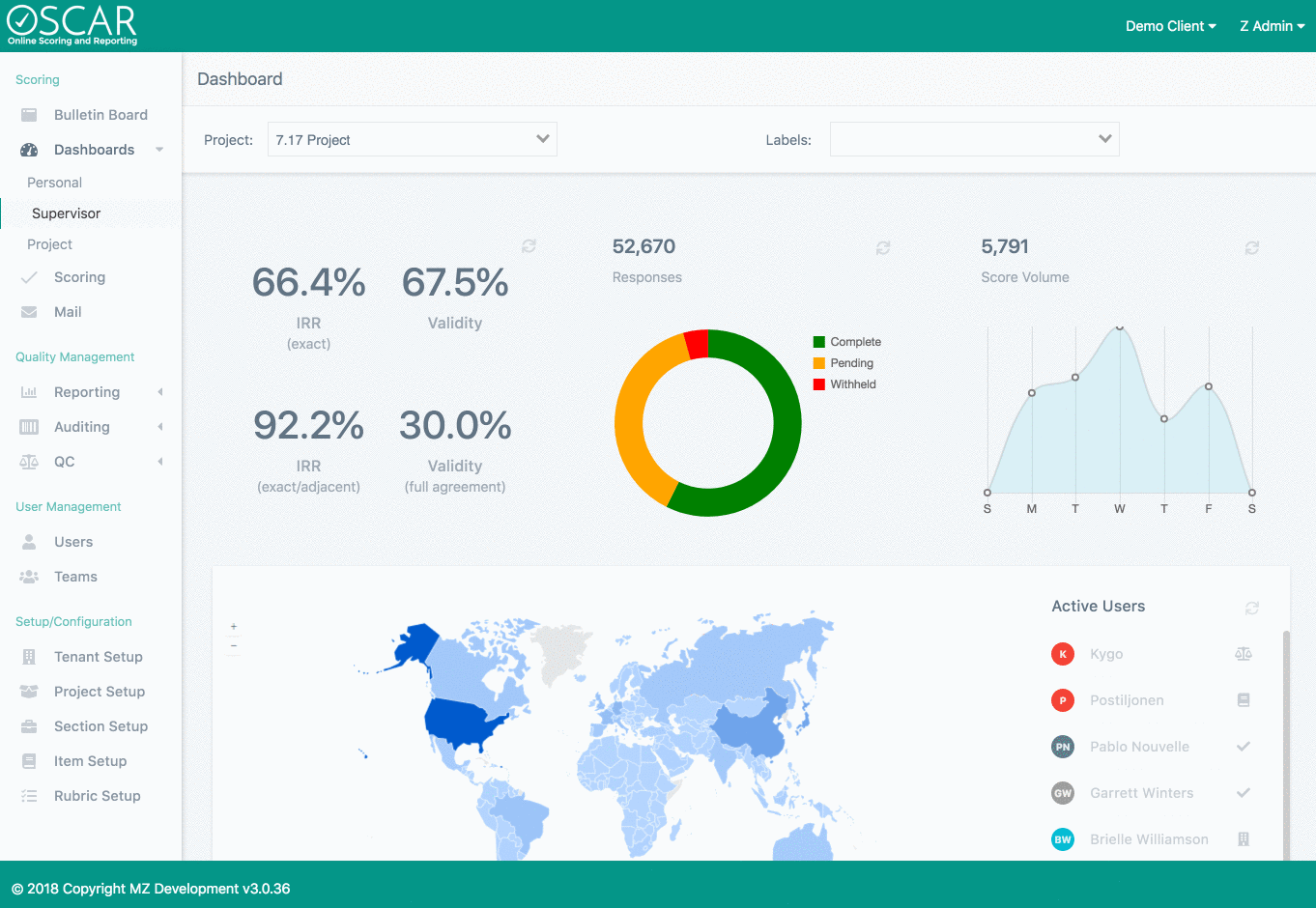Click the scales icon next to Kygo
The width and height of the screenshot is (1316, 908).
tap(1244, 654)
